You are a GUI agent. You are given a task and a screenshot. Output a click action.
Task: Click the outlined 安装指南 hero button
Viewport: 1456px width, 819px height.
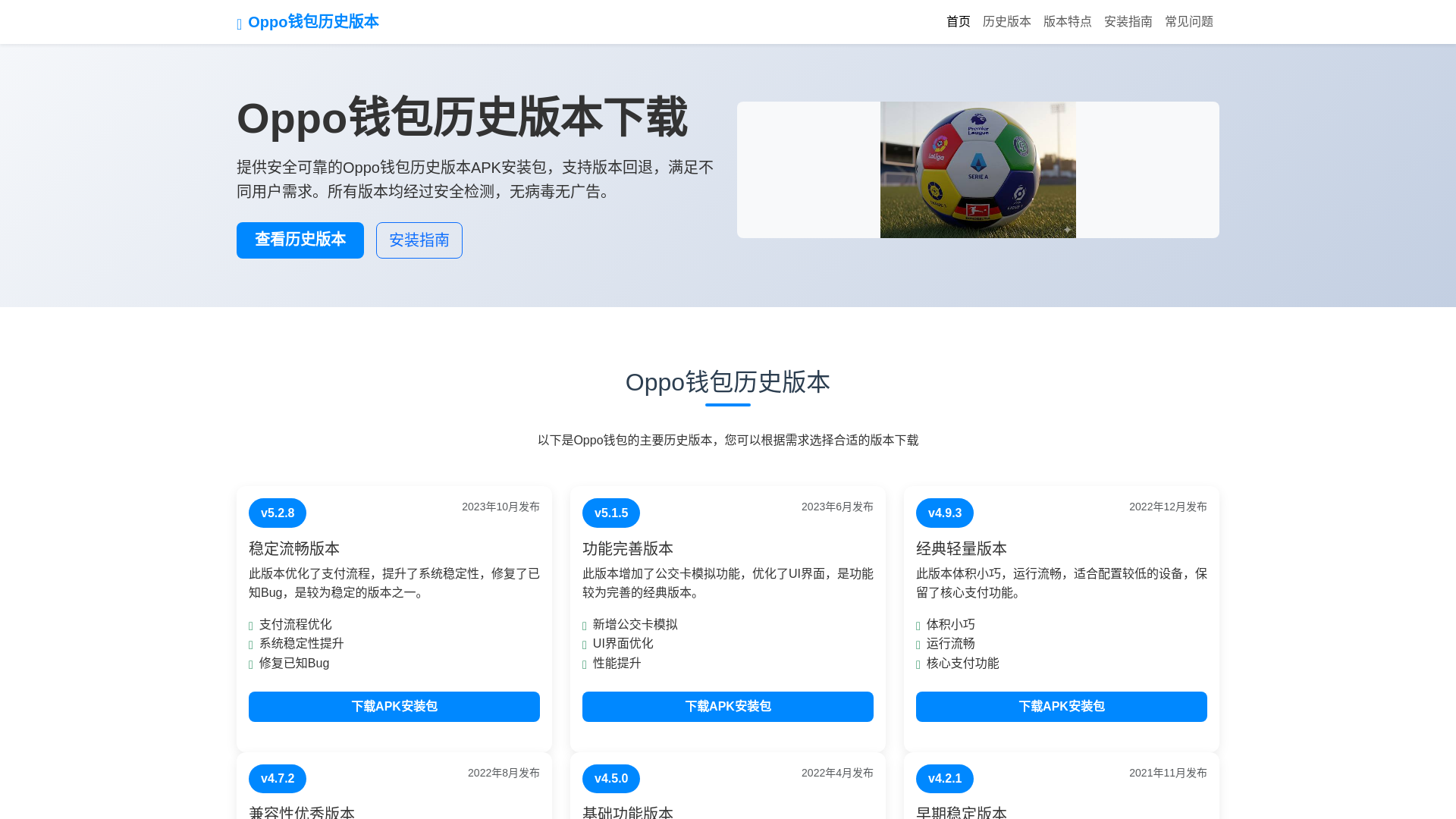click(419, 240)
